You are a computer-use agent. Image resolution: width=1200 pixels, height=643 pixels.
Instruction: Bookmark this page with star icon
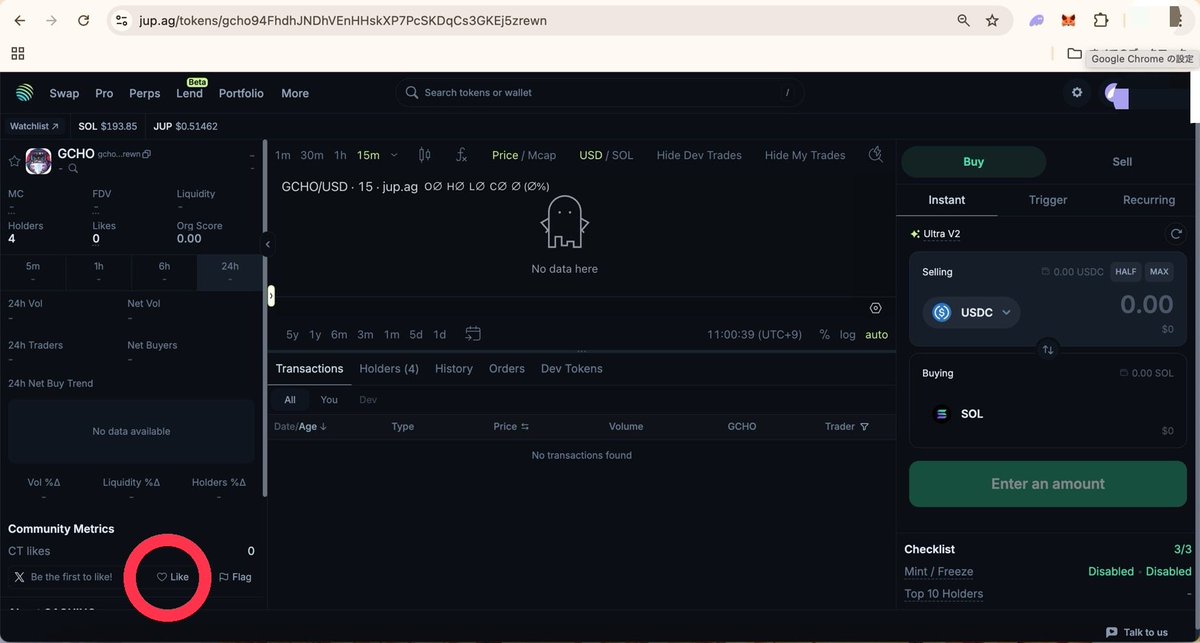pyautogui.click(x=992, y=20)
